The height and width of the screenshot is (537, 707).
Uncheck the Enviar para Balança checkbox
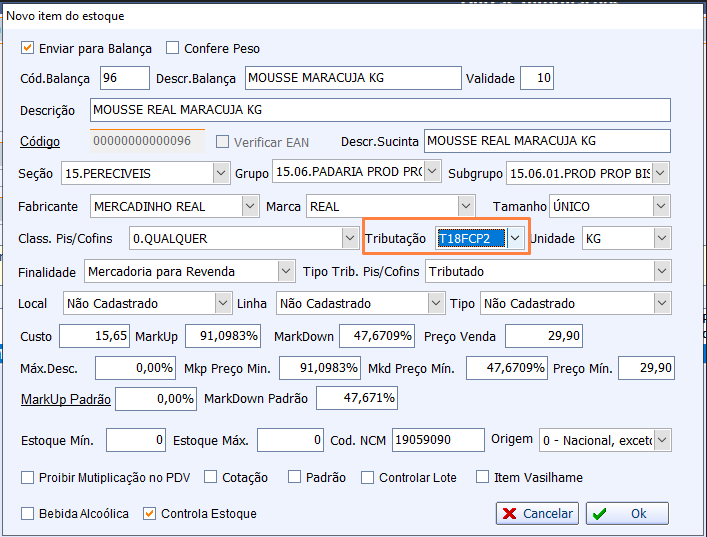tap(28, 48)
